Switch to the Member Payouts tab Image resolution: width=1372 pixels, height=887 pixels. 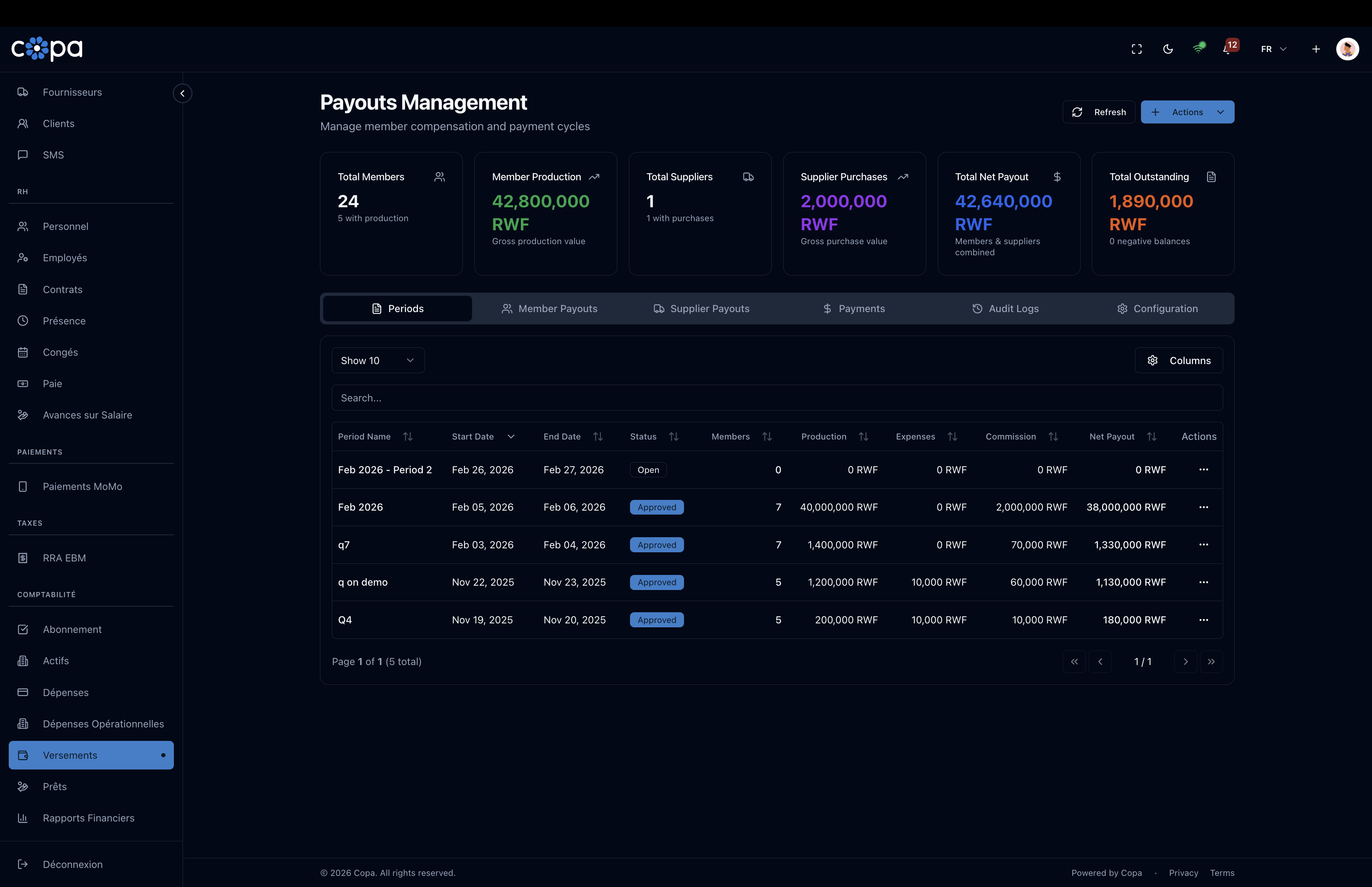[x=549, y=309]
